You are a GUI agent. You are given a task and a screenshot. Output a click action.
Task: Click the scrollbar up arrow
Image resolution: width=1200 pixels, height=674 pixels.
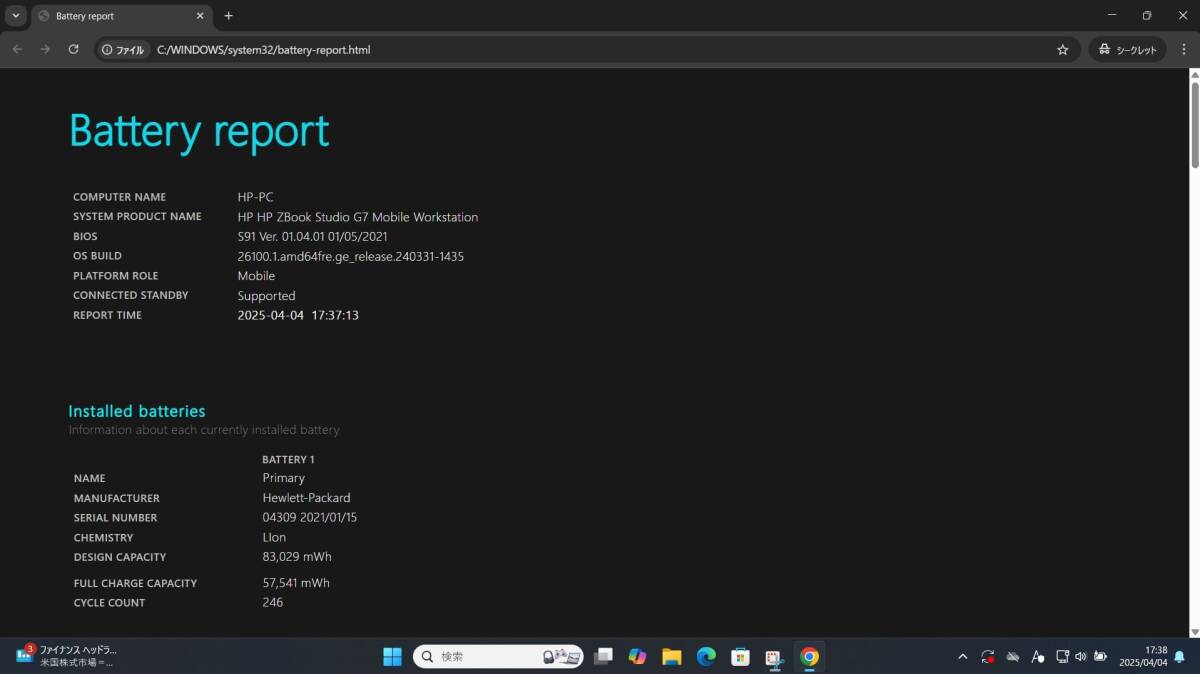click(1194, 74)
